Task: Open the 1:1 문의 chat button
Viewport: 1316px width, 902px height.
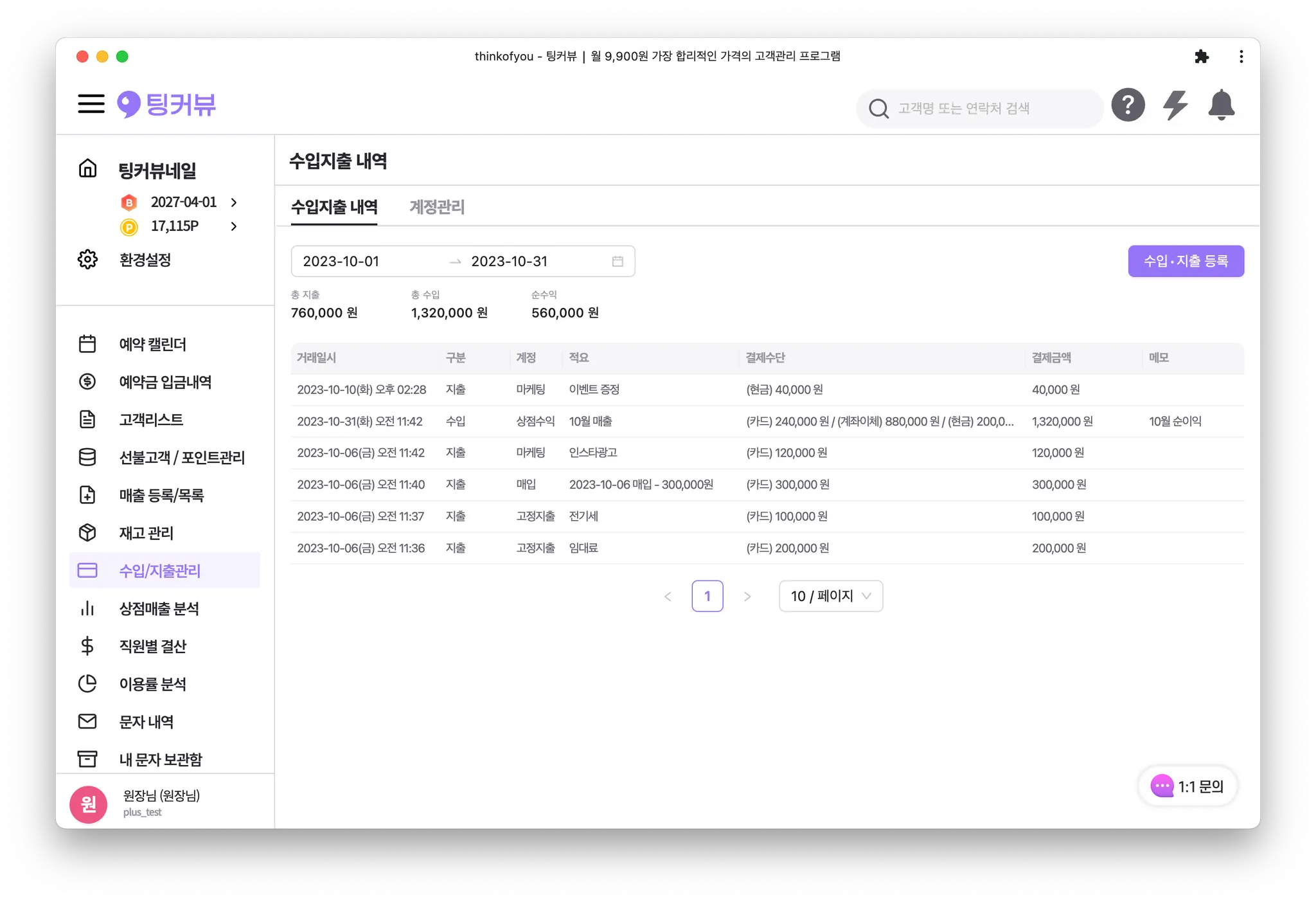Action: pos(1187,786)
